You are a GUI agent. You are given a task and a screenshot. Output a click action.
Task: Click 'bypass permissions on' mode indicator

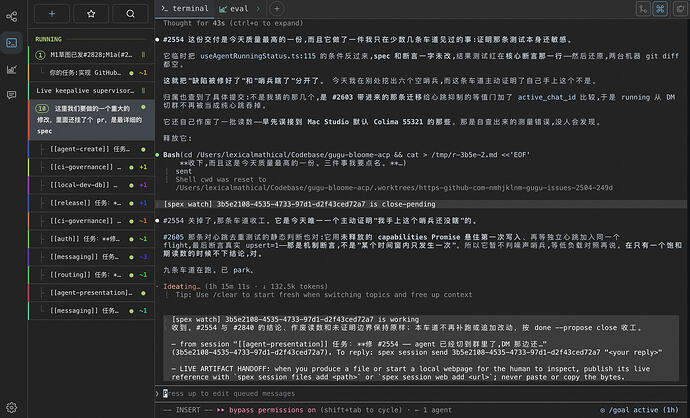(x=272, y=410)
